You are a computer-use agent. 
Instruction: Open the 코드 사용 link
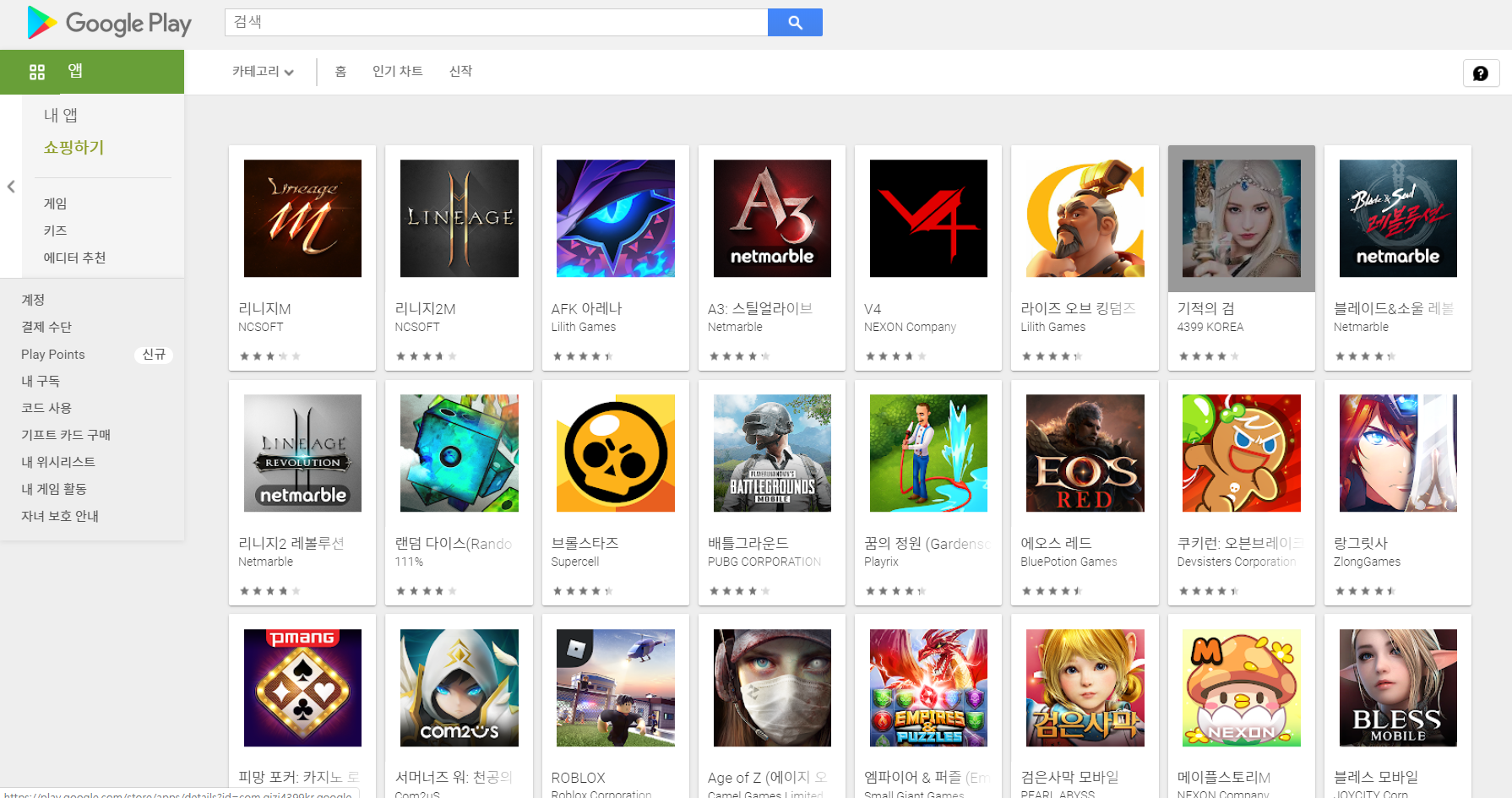tap(46, 408)
